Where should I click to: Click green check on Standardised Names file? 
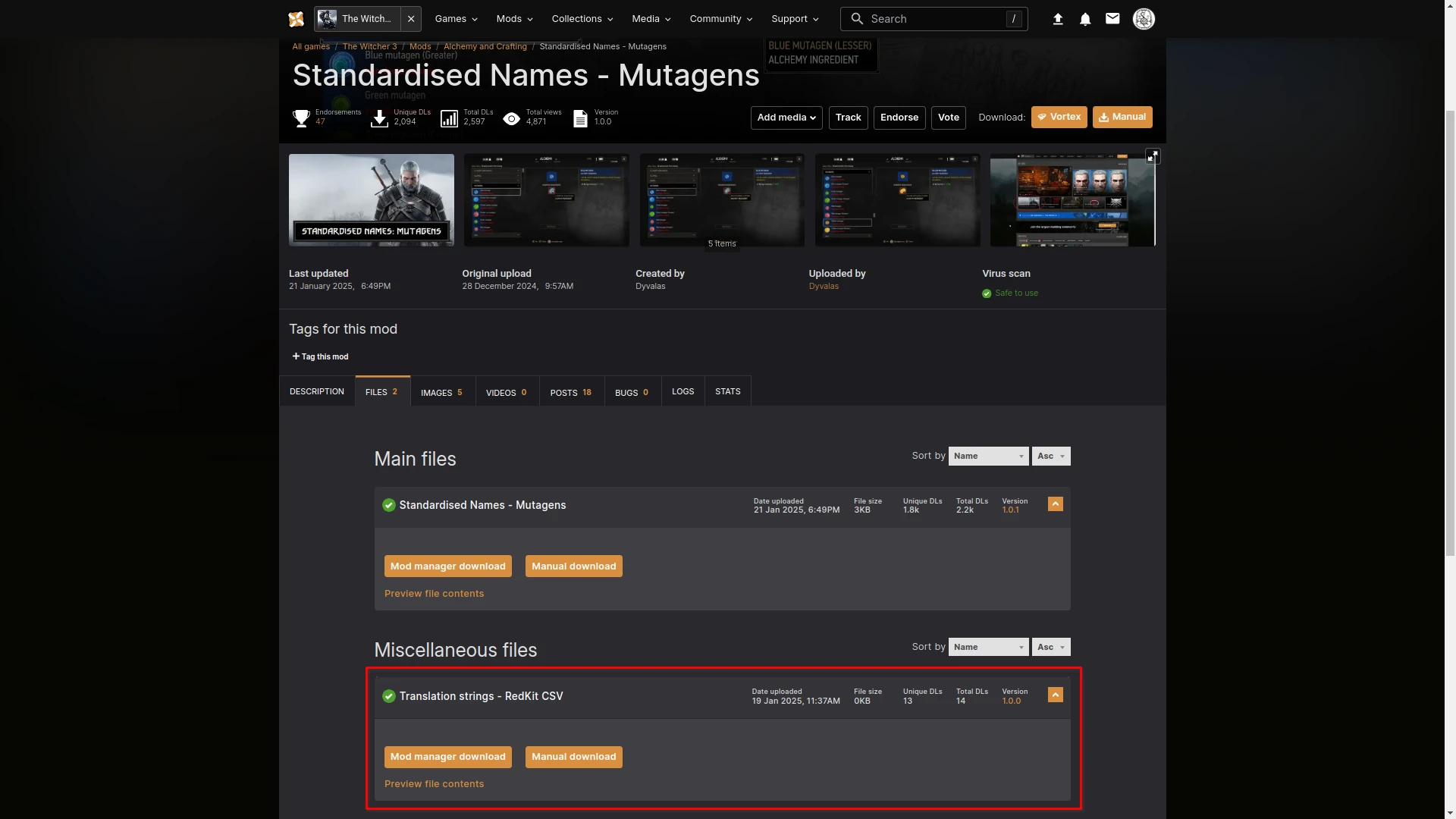(x=389, y=505)
